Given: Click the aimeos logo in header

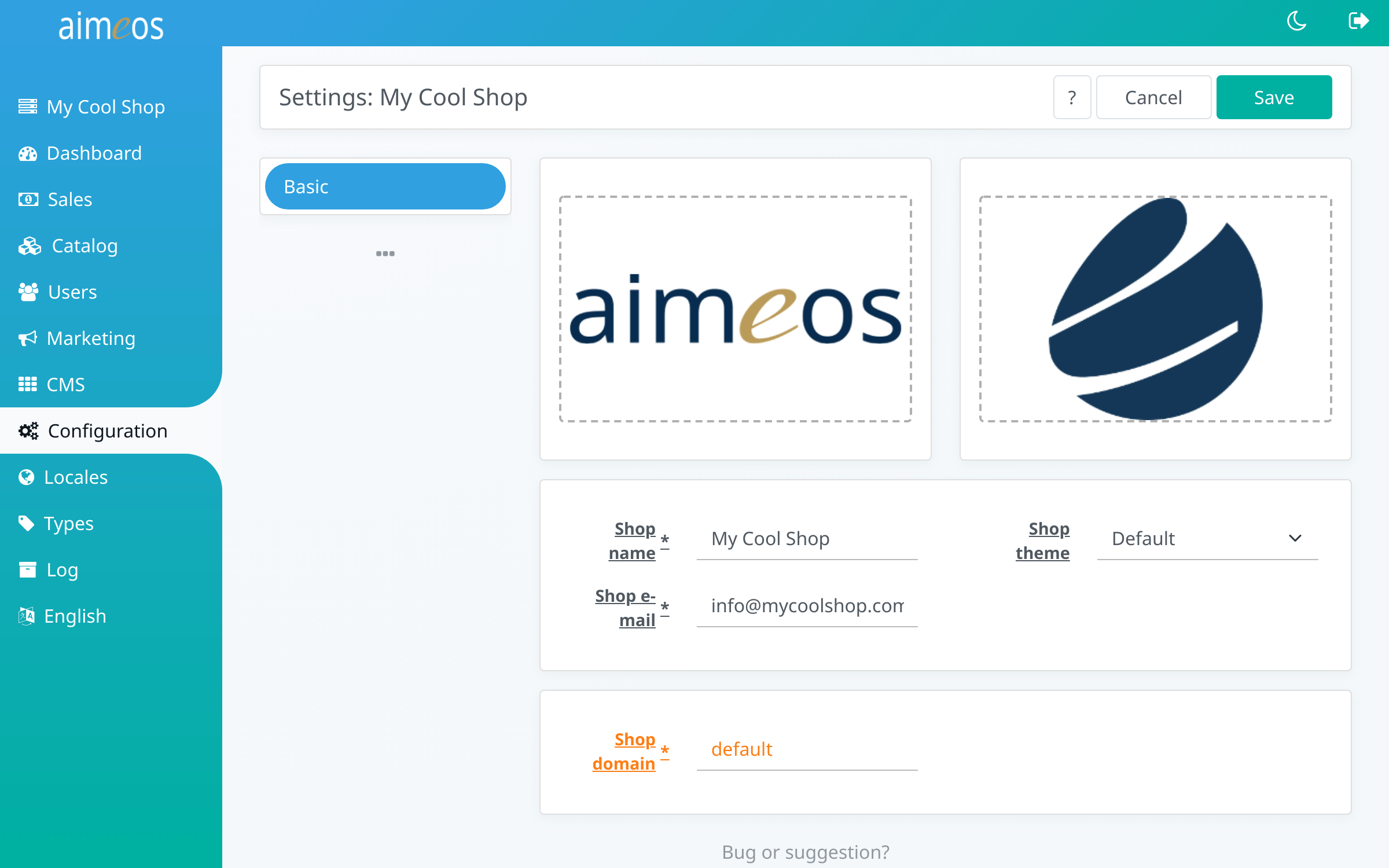Looking at the screenshot, I should click(111, 26).
